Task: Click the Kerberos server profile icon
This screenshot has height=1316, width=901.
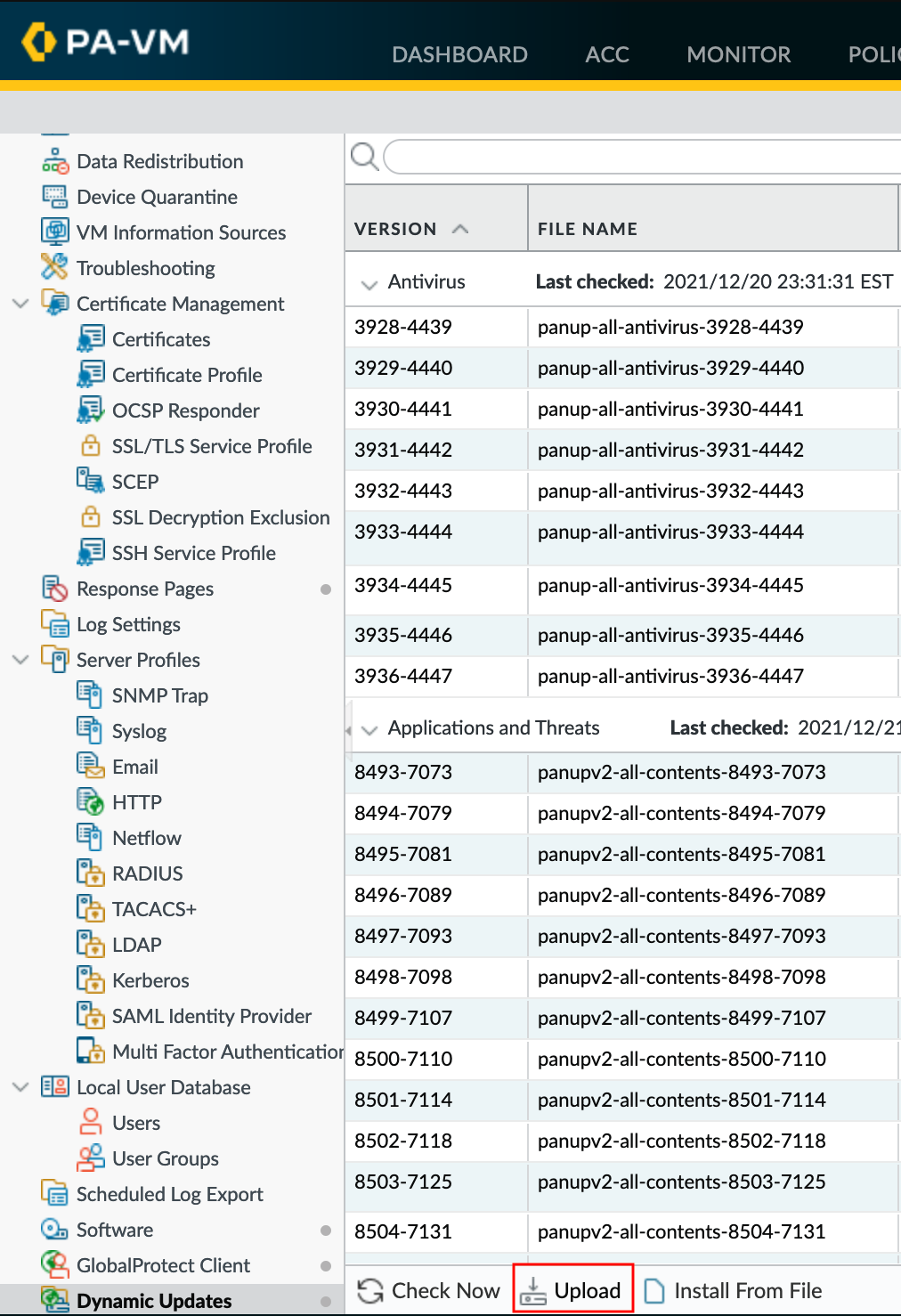Action: pyautogui.click(x=91, y=980)
